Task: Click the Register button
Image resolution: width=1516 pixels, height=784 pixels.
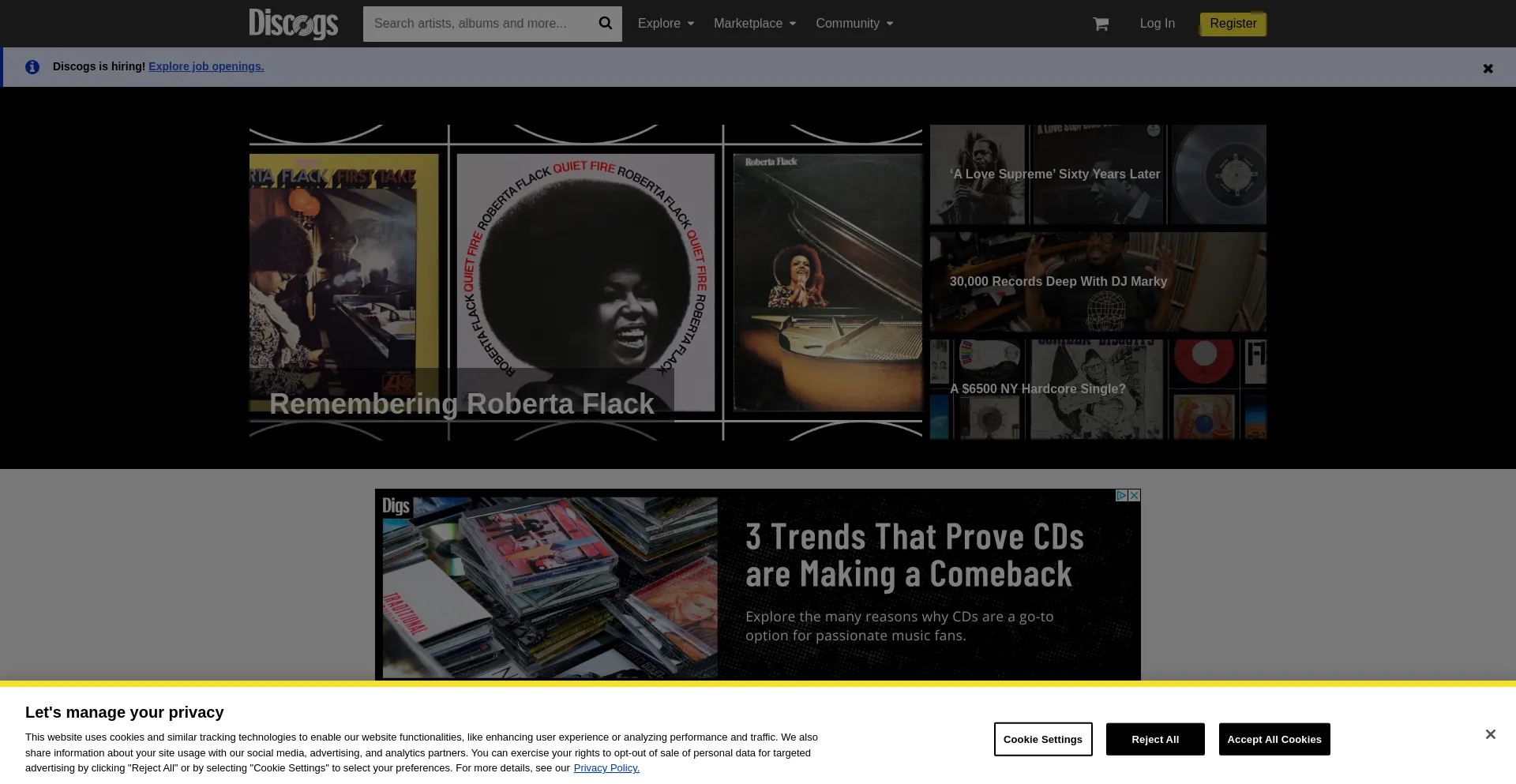Action: (1233, 24)
